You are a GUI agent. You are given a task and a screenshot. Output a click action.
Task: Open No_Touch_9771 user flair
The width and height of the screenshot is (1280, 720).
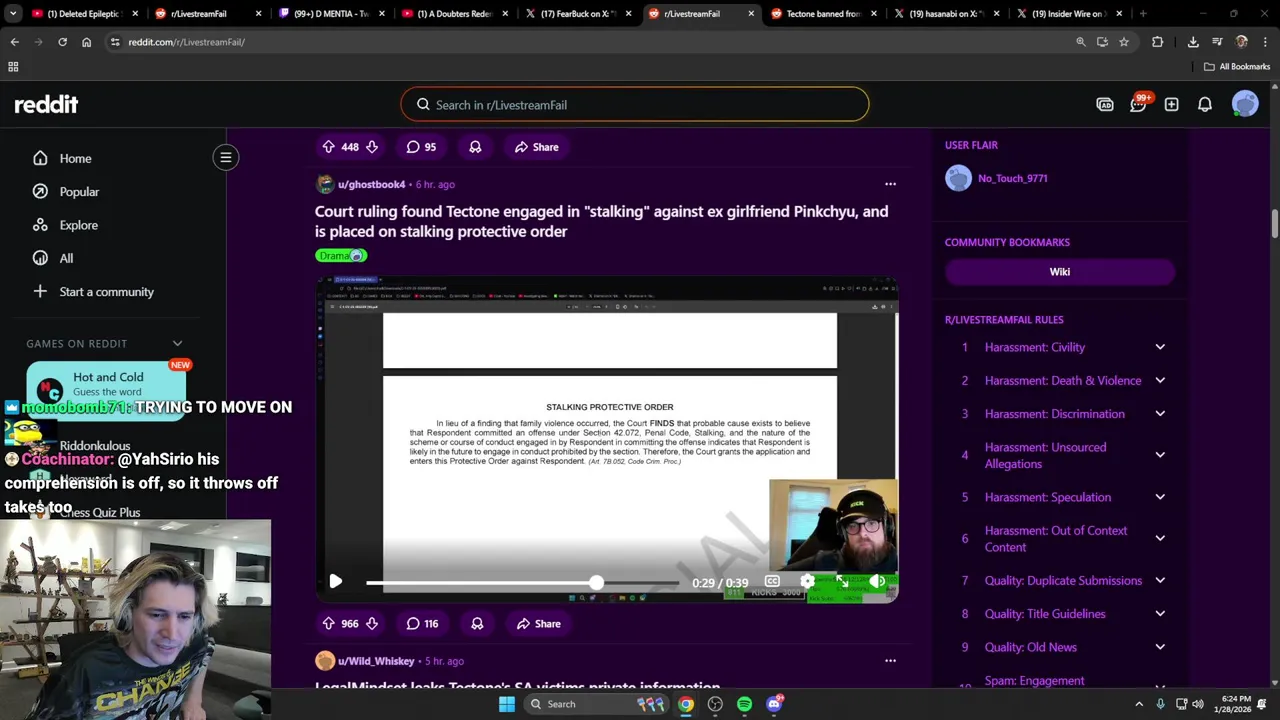1012,178
